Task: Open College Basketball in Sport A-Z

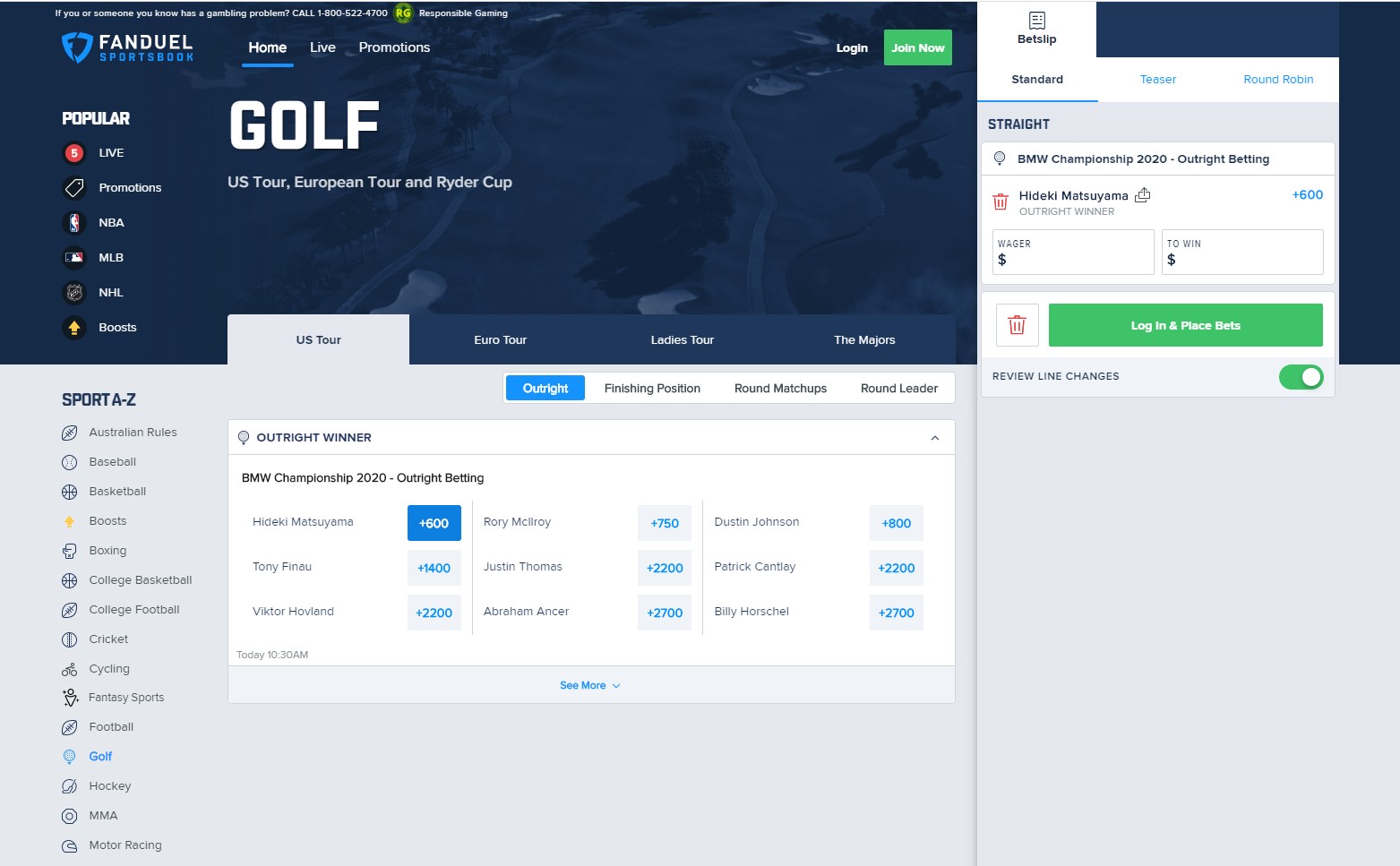Action: [140, 580]
